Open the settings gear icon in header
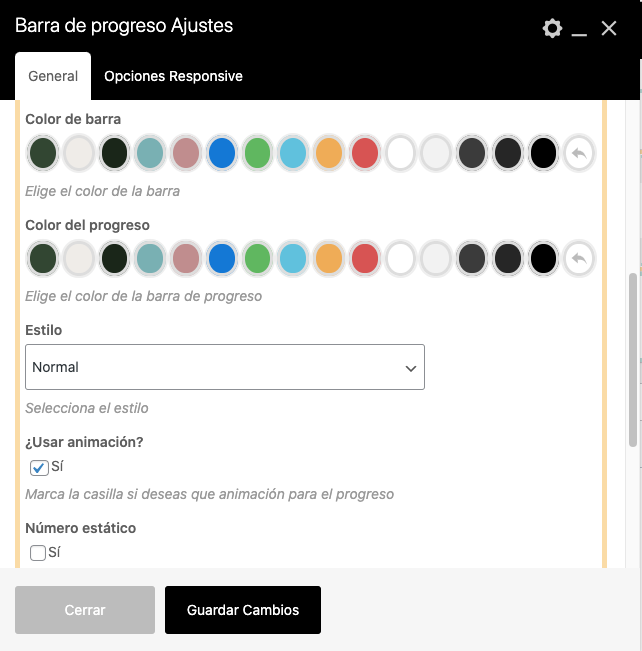The image size is (642, 651). [552, 28]
